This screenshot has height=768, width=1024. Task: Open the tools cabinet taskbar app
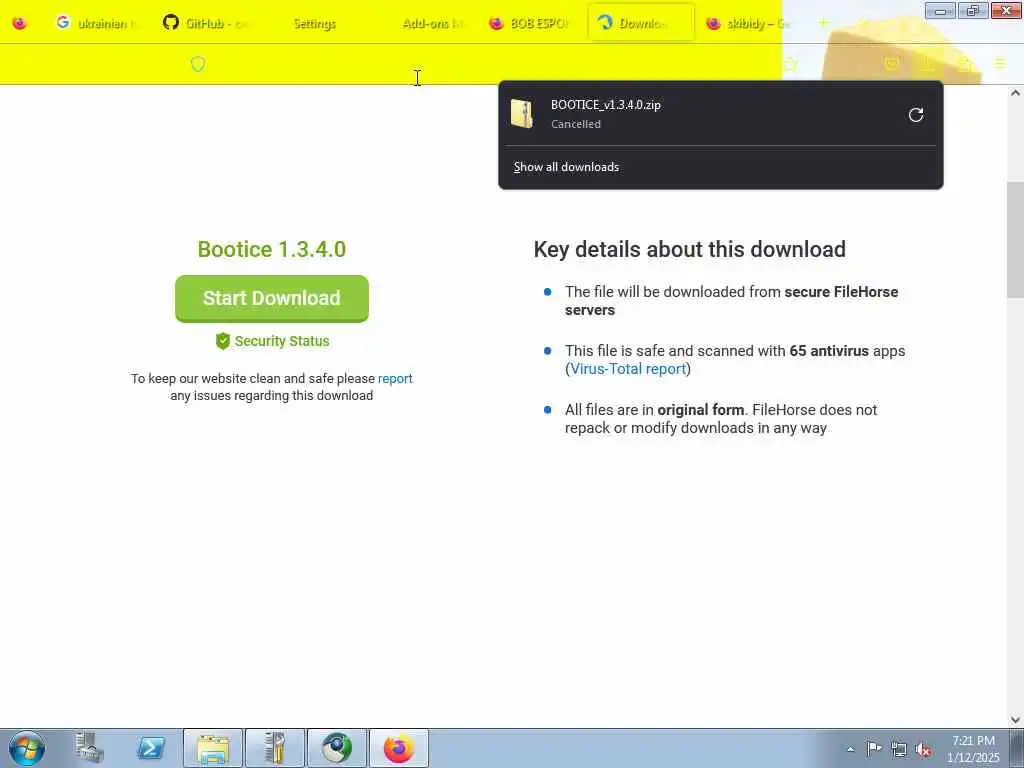pos(275,748)
